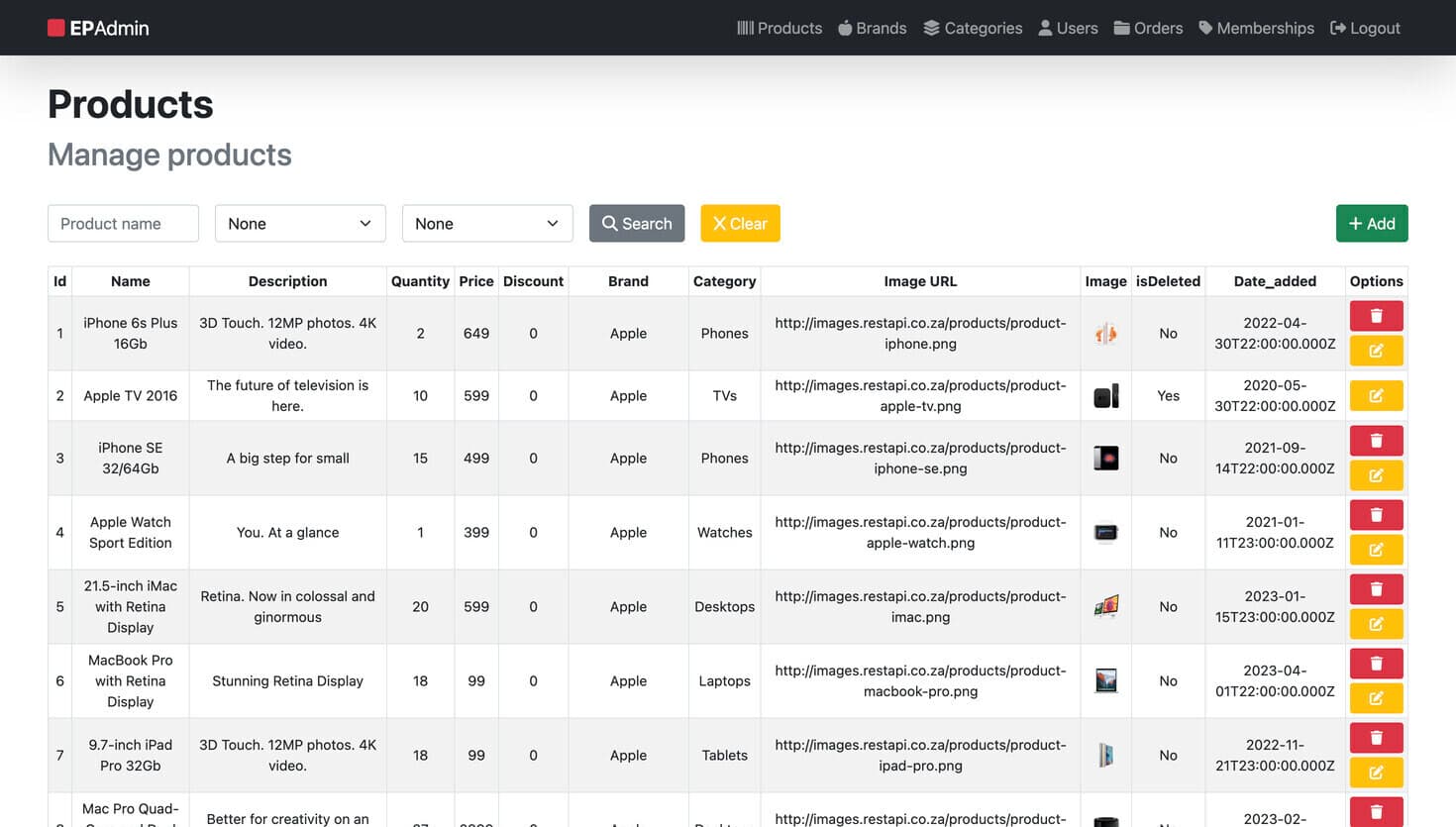Open the Apple TV product thumbnail
This screenshot has width=1456, height=827.
(1105, 396)
